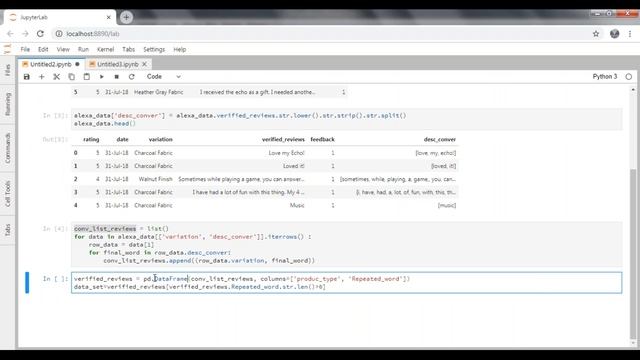Image resolution: width=640 pixels, height=360 pixels.
Task: Click the Python 3 kernel name
Action: (x=604, y=77)
